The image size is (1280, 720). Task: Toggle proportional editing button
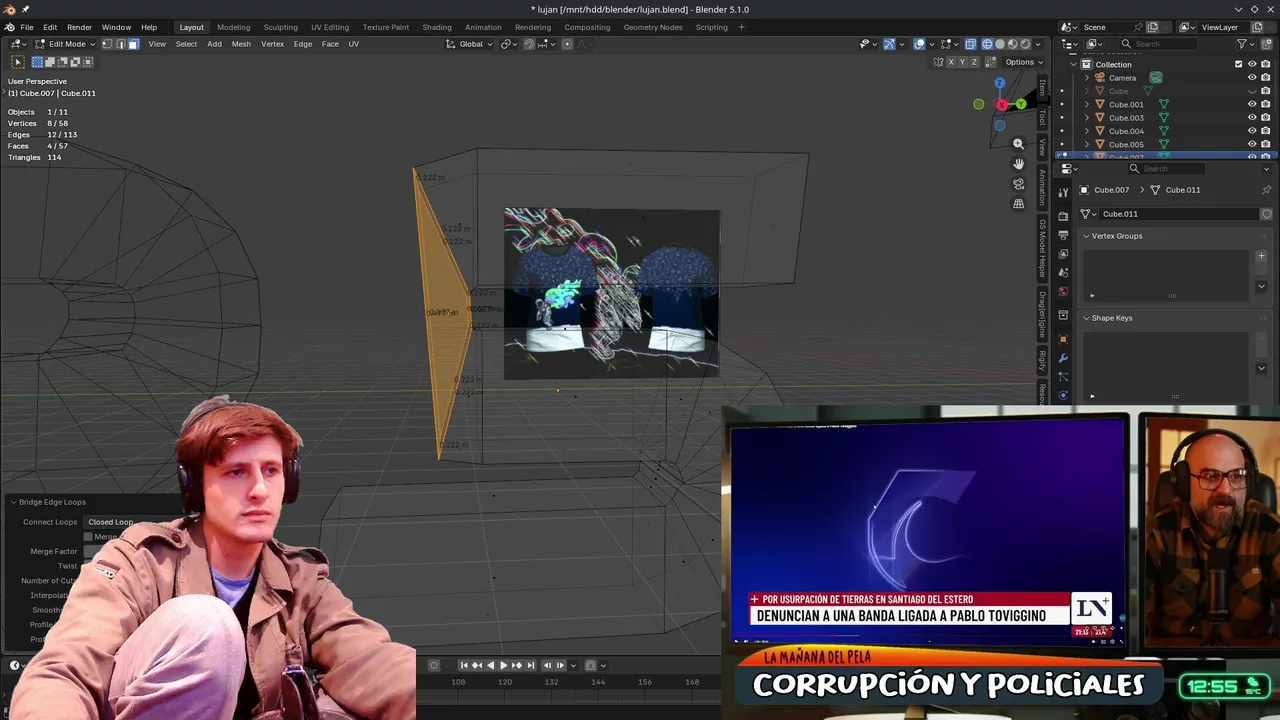pyautogui.click(x=567, y=44)
